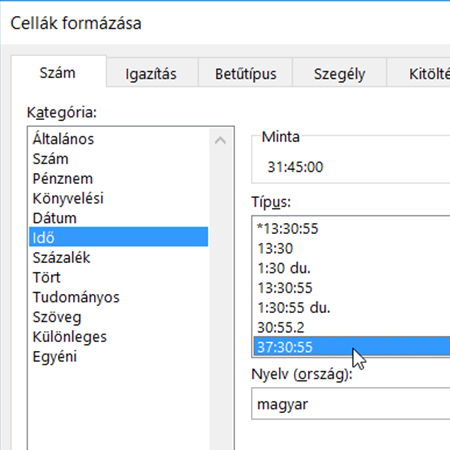Viewport: 450px width, 450px height.
Task: Choose 30:55.2 time type
Action: (352, 327)
